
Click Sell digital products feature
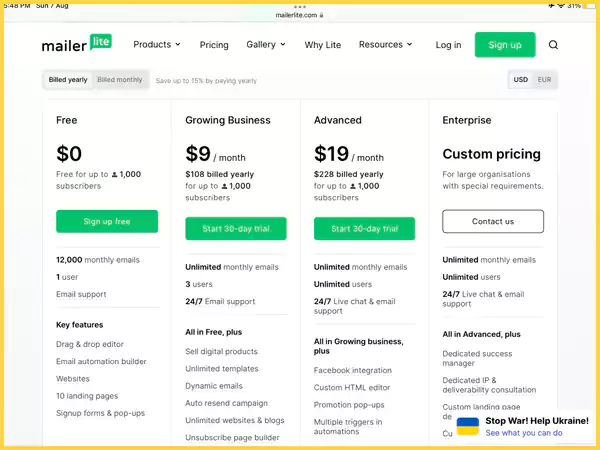221,351
